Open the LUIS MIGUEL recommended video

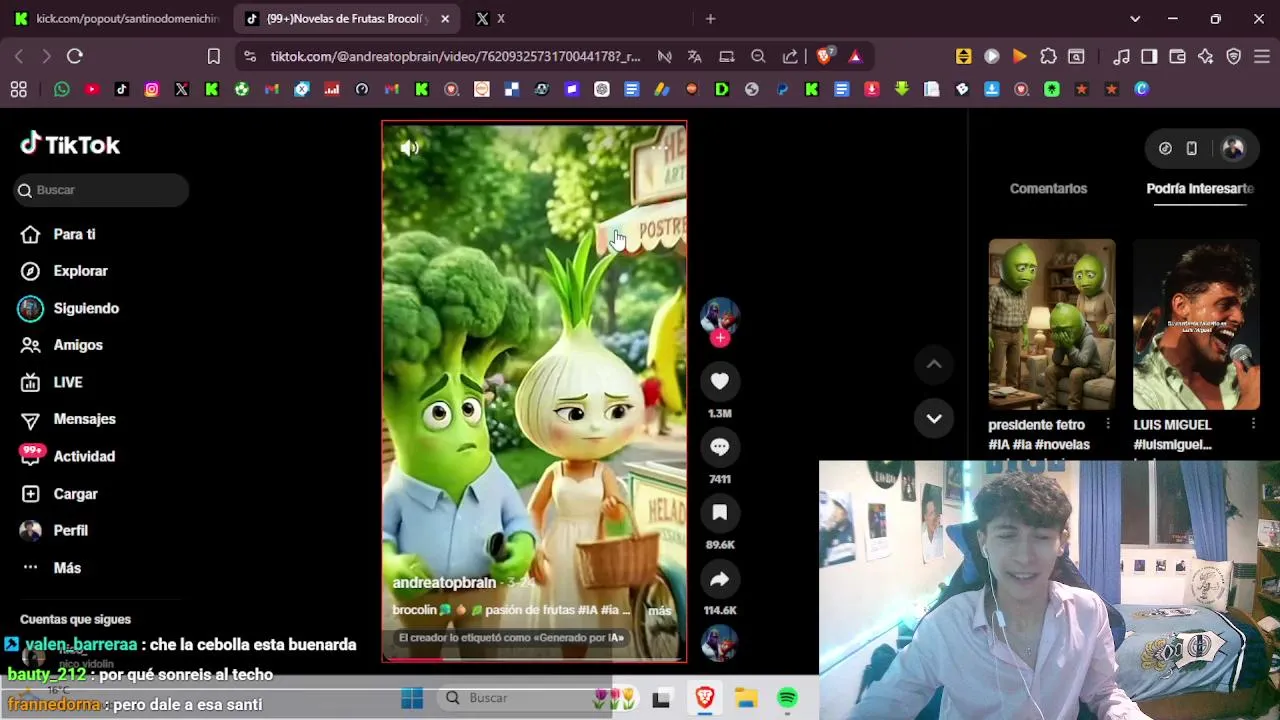(x=1196, y=324)
